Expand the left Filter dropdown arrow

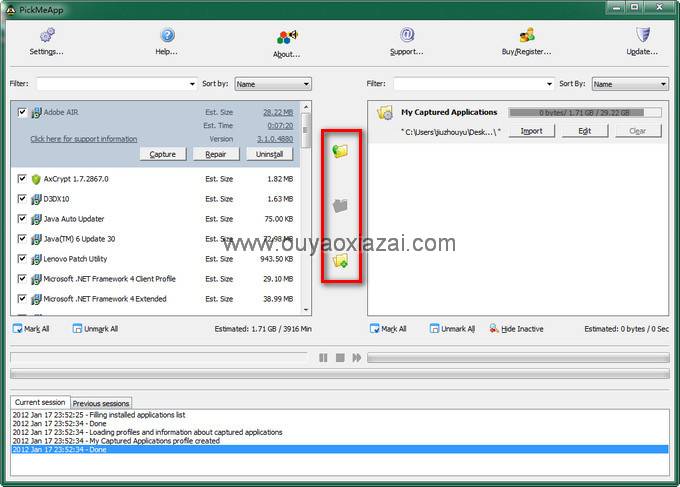point(192,84)
